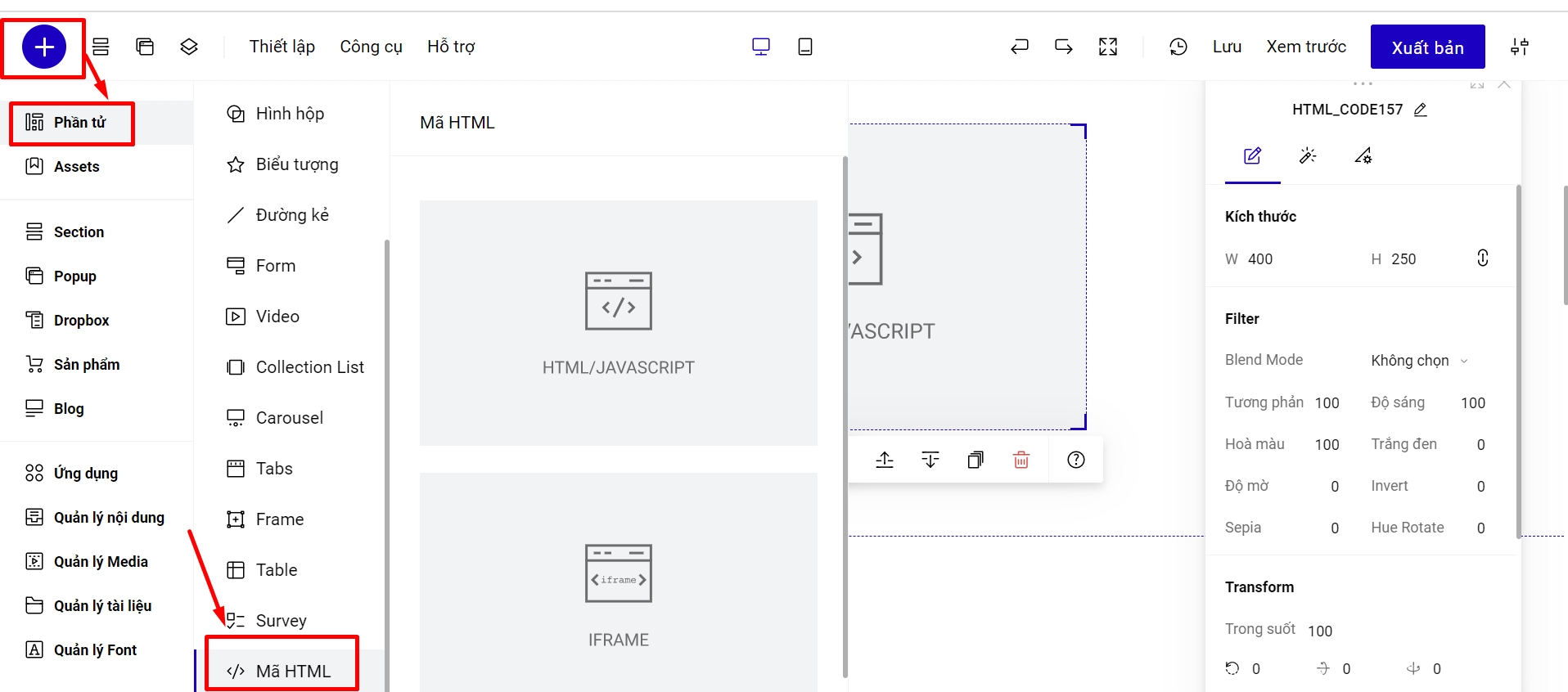Duplicate the selected HTML element
Viewport: 1568px width, 692px height.
(x=975, y=460)
